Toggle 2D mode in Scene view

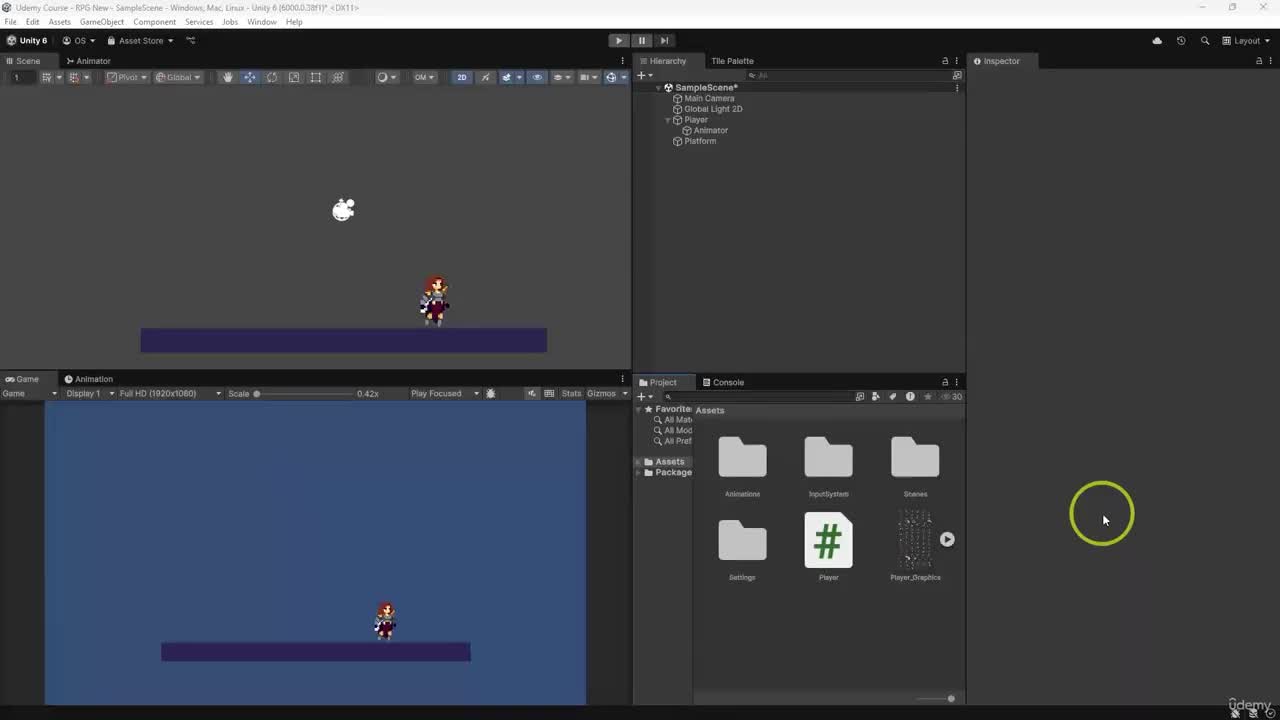click(461, 77)
